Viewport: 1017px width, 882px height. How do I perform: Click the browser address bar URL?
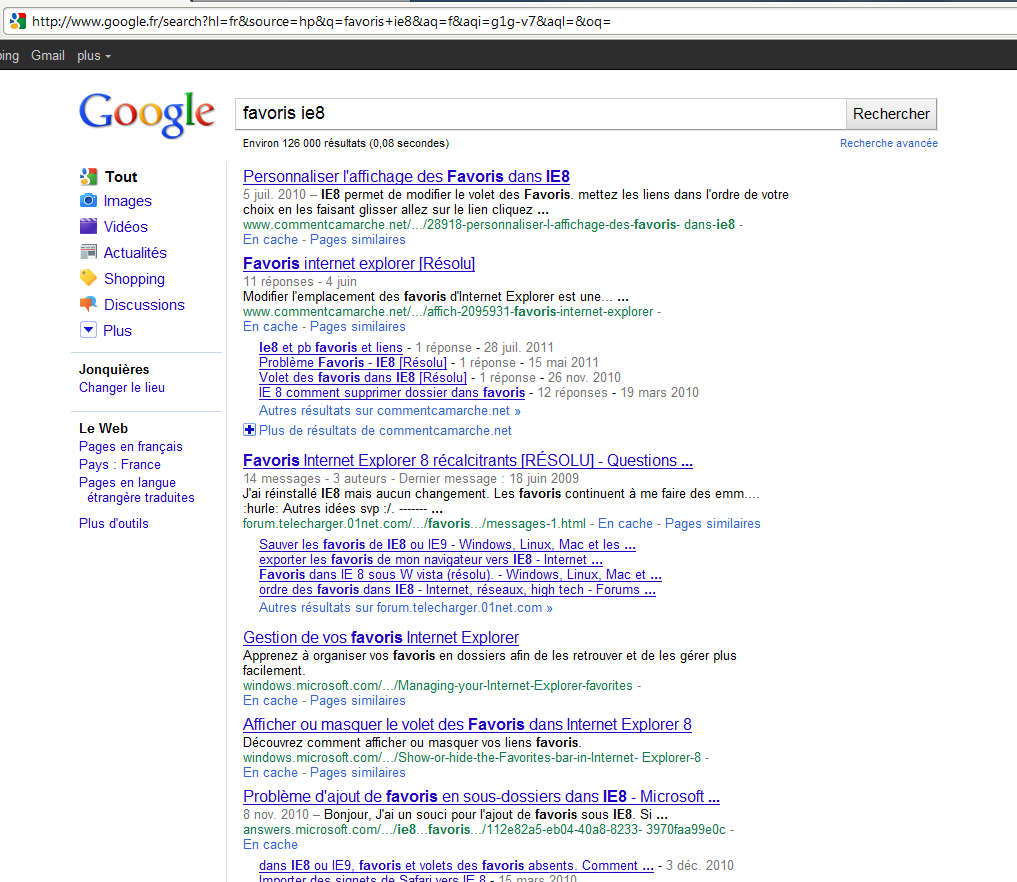point(321,21)
